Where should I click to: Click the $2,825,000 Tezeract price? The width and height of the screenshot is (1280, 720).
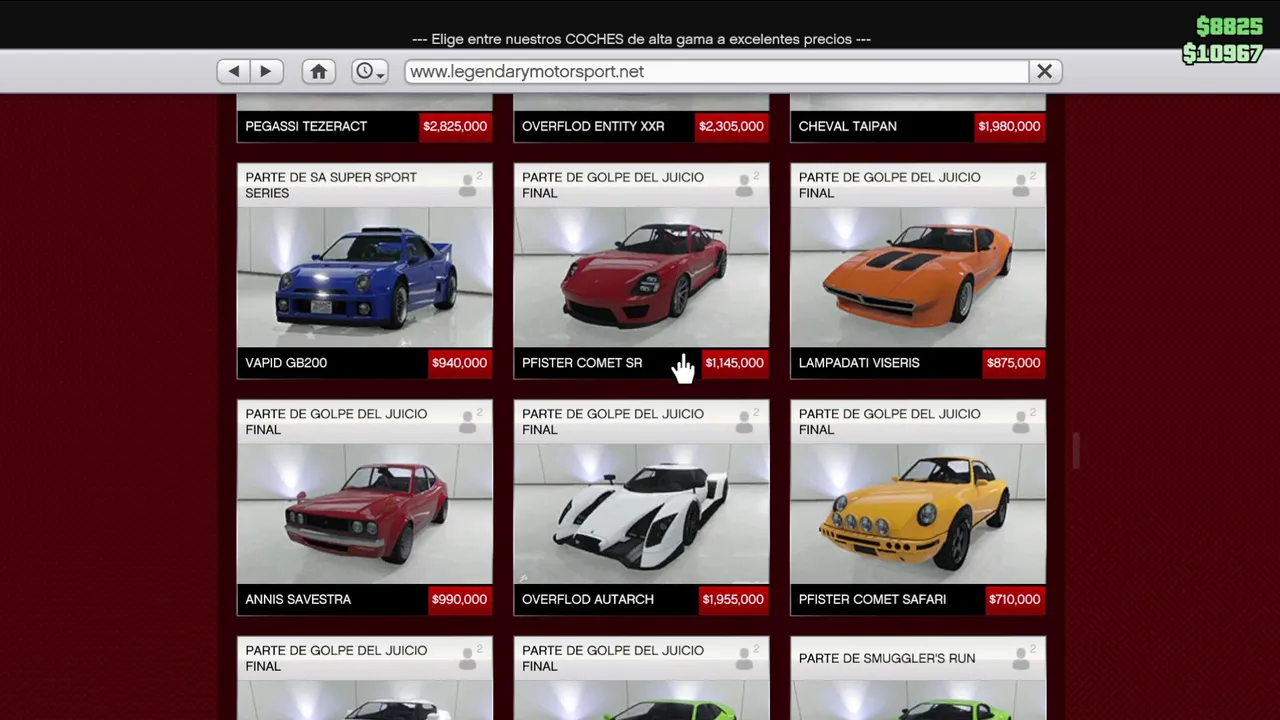tap(455, 126)
